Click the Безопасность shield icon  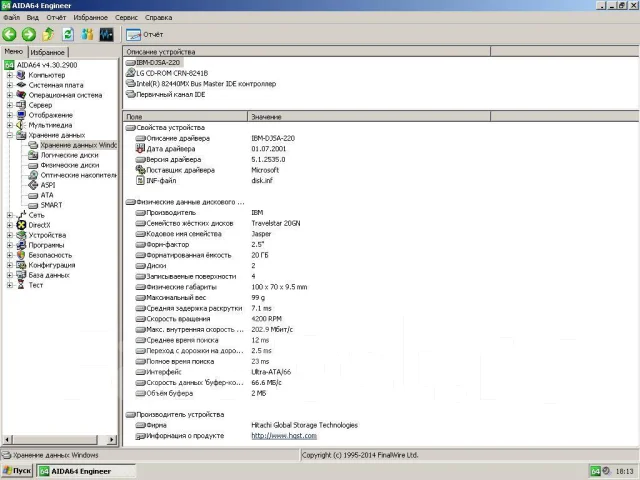pyautogui.click(x=21, y=255)
